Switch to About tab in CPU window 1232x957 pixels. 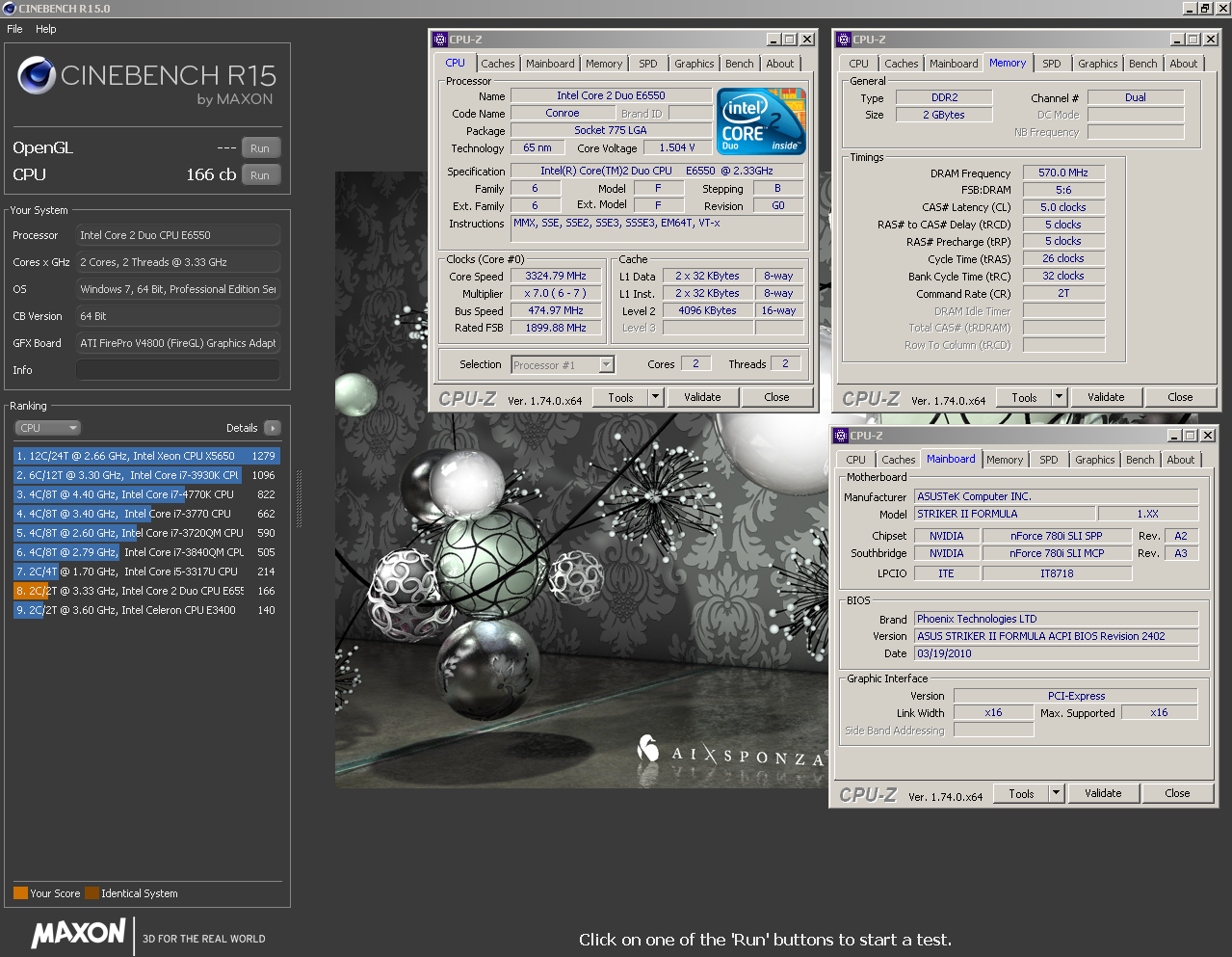(x=780, y=64)
